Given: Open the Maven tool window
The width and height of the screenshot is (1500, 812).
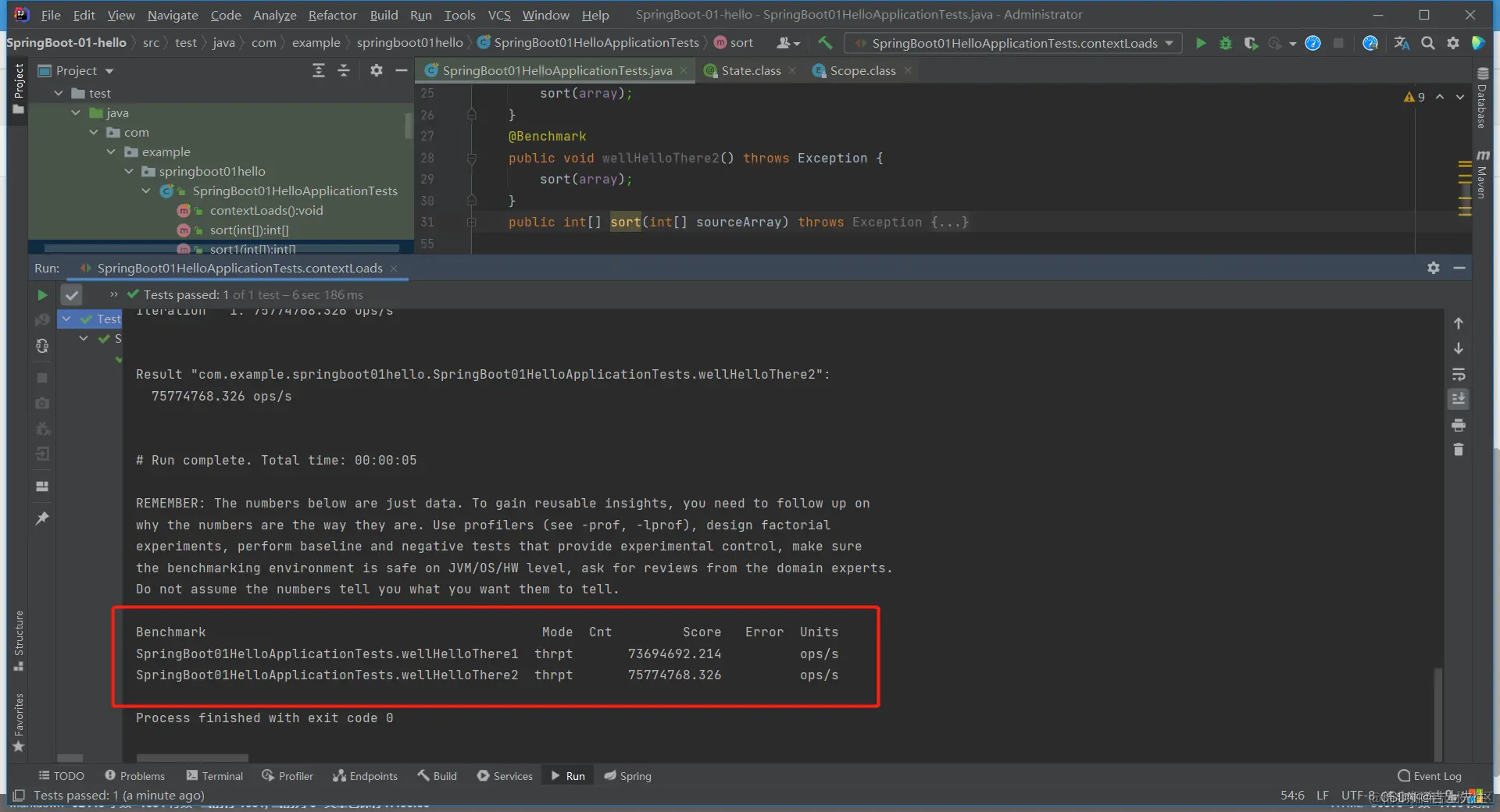Looking at the screenshot, I should pos(1482,174).
